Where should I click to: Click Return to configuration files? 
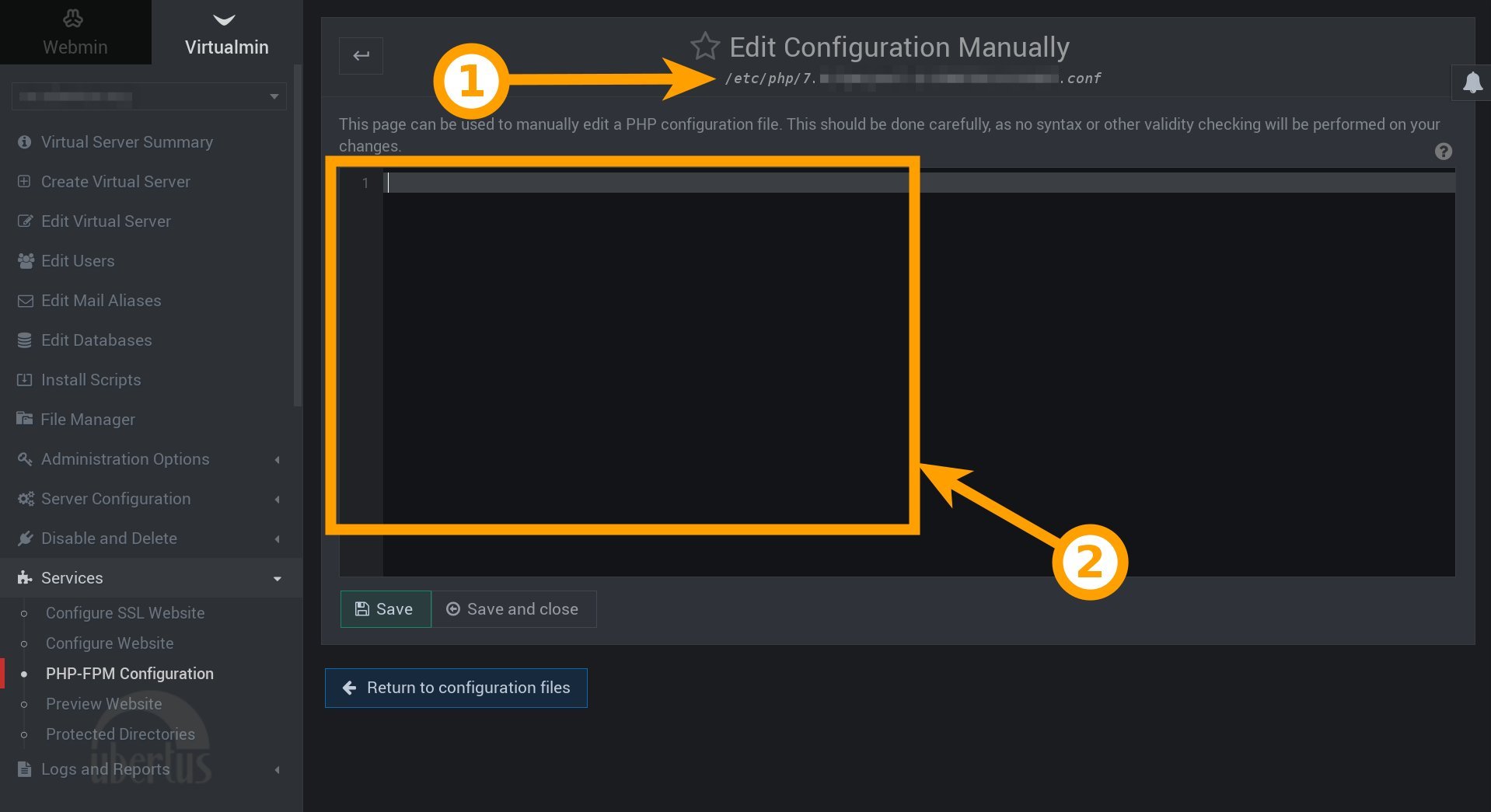click(x=456, y=688)
